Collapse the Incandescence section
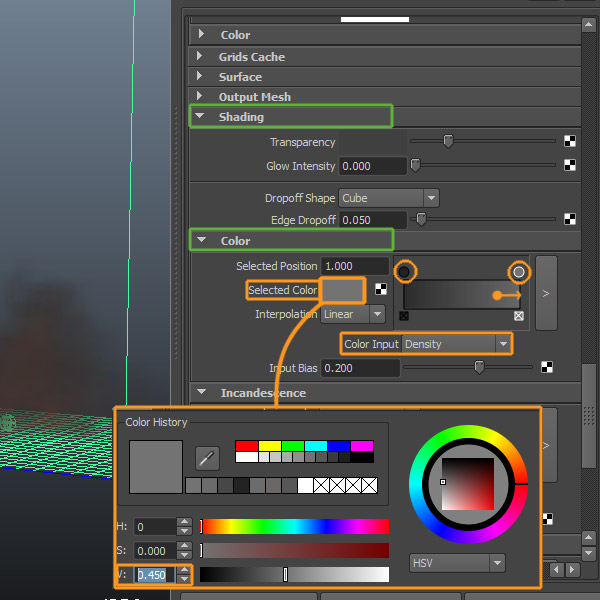The image size is (600, 600). point(201,391)
